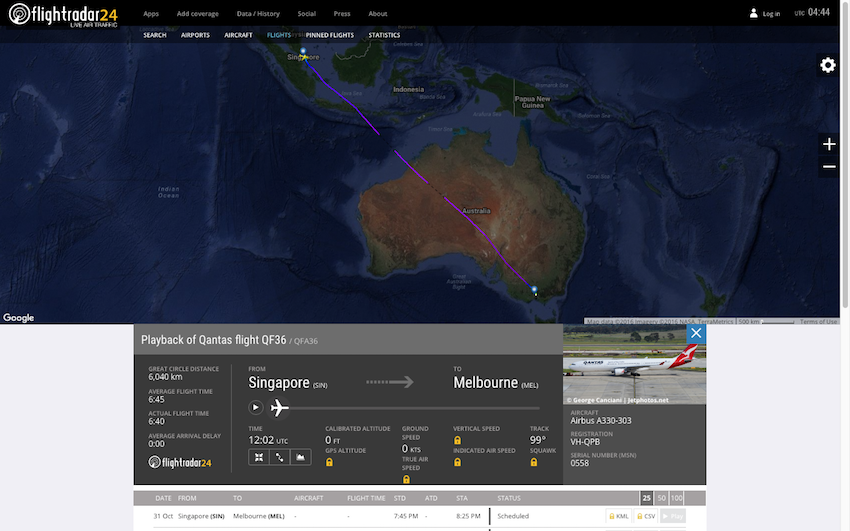Open the Social menu
This screenshot has height=531, width=850.
click(x=306, y=14)
